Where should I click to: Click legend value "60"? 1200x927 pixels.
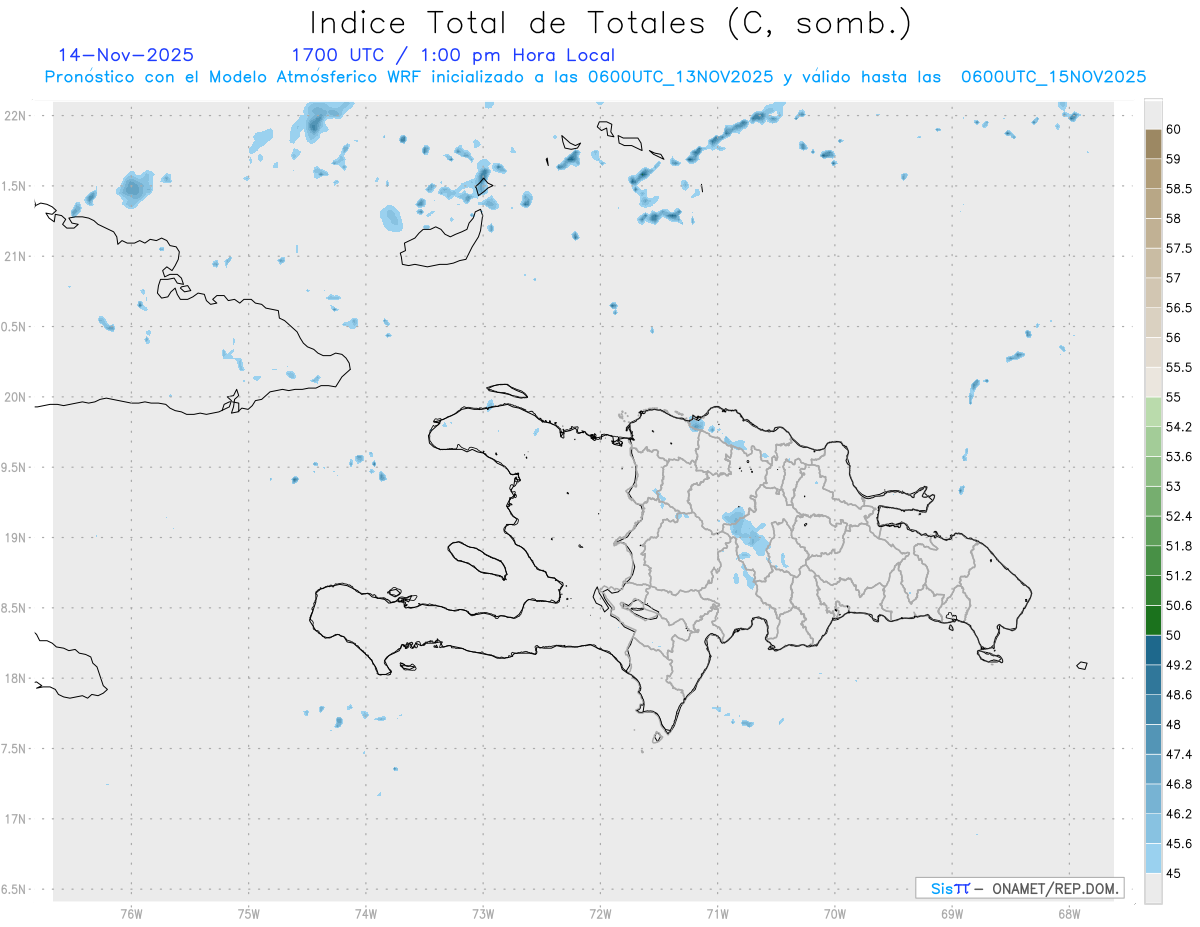click(x=1174, y=129)
